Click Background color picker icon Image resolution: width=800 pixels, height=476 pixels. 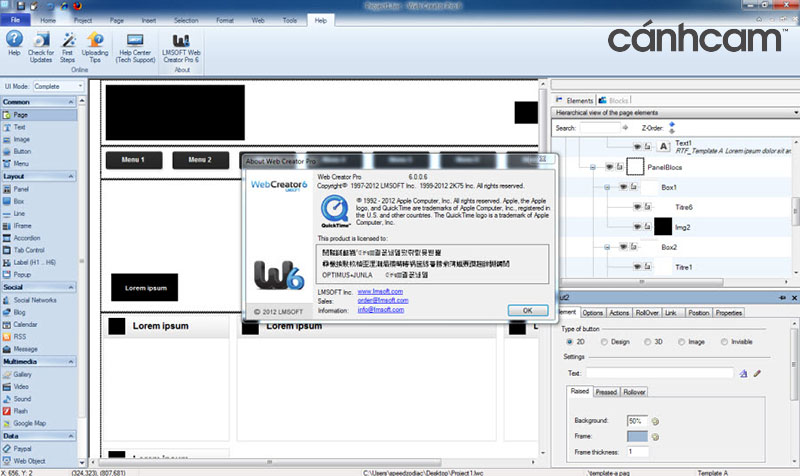655,421
